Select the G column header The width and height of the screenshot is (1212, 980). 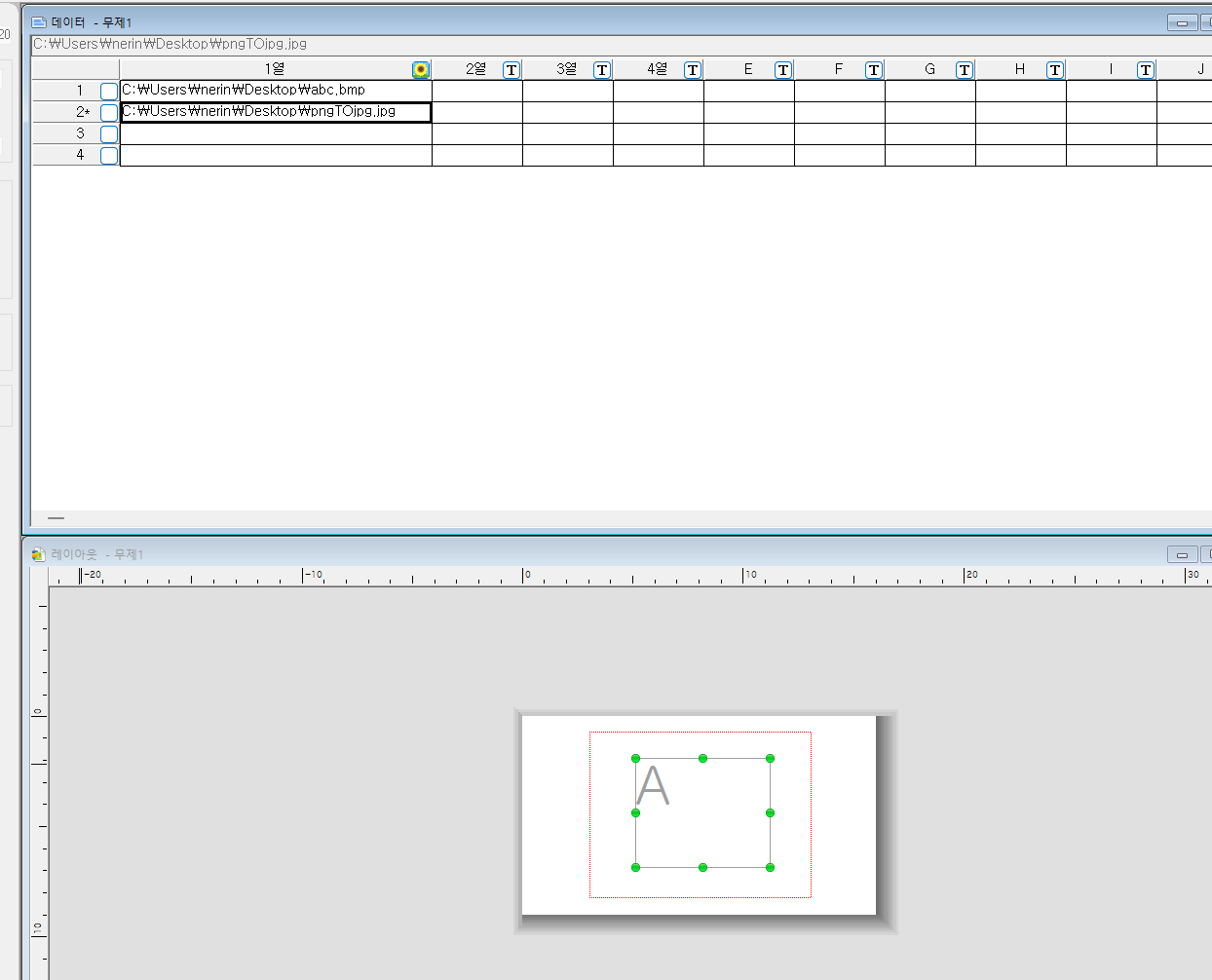coord(930,69)
